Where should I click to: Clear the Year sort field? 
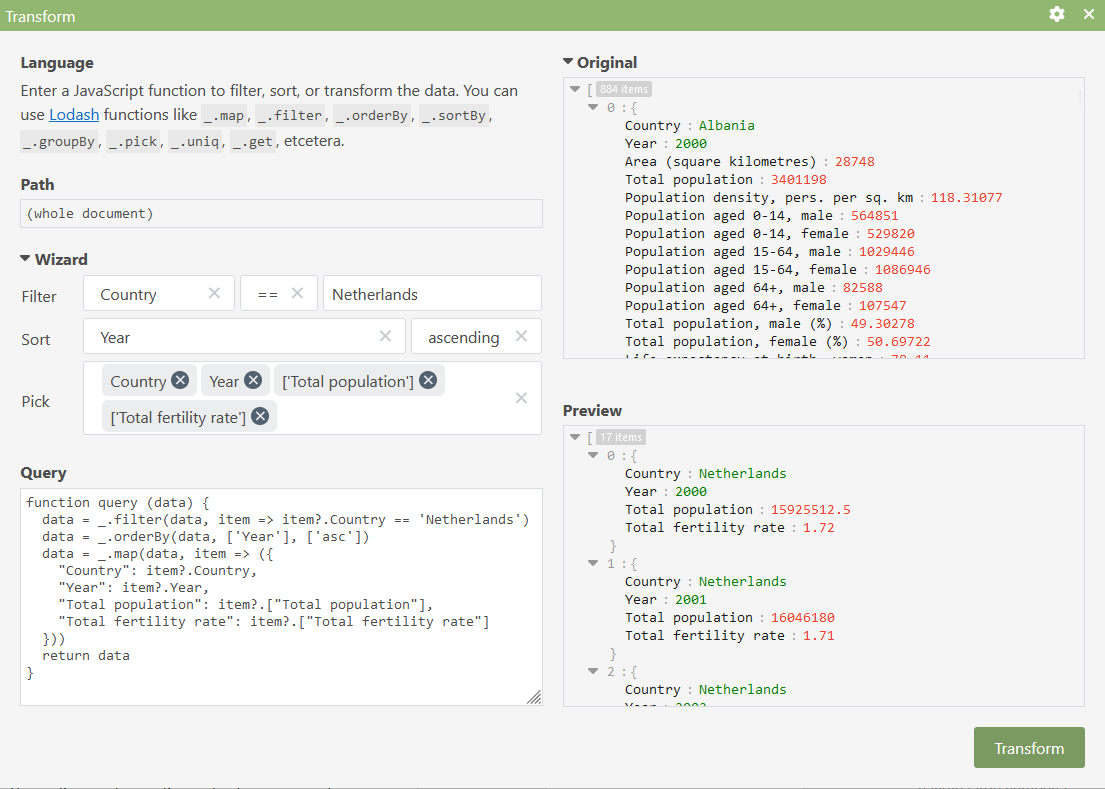385,336
